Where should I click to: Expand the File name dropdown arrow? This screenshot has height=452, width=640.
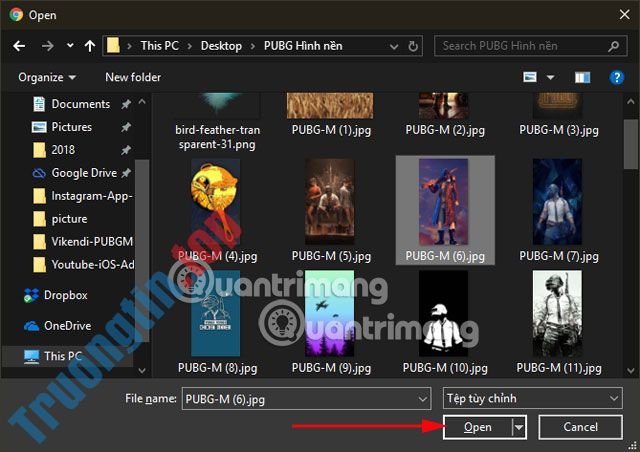pyautogui.click(x=423, y=399)
